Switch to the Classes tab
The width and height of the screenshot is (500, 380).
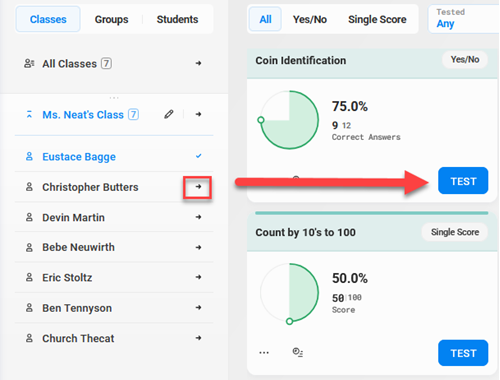click(48, 19)
